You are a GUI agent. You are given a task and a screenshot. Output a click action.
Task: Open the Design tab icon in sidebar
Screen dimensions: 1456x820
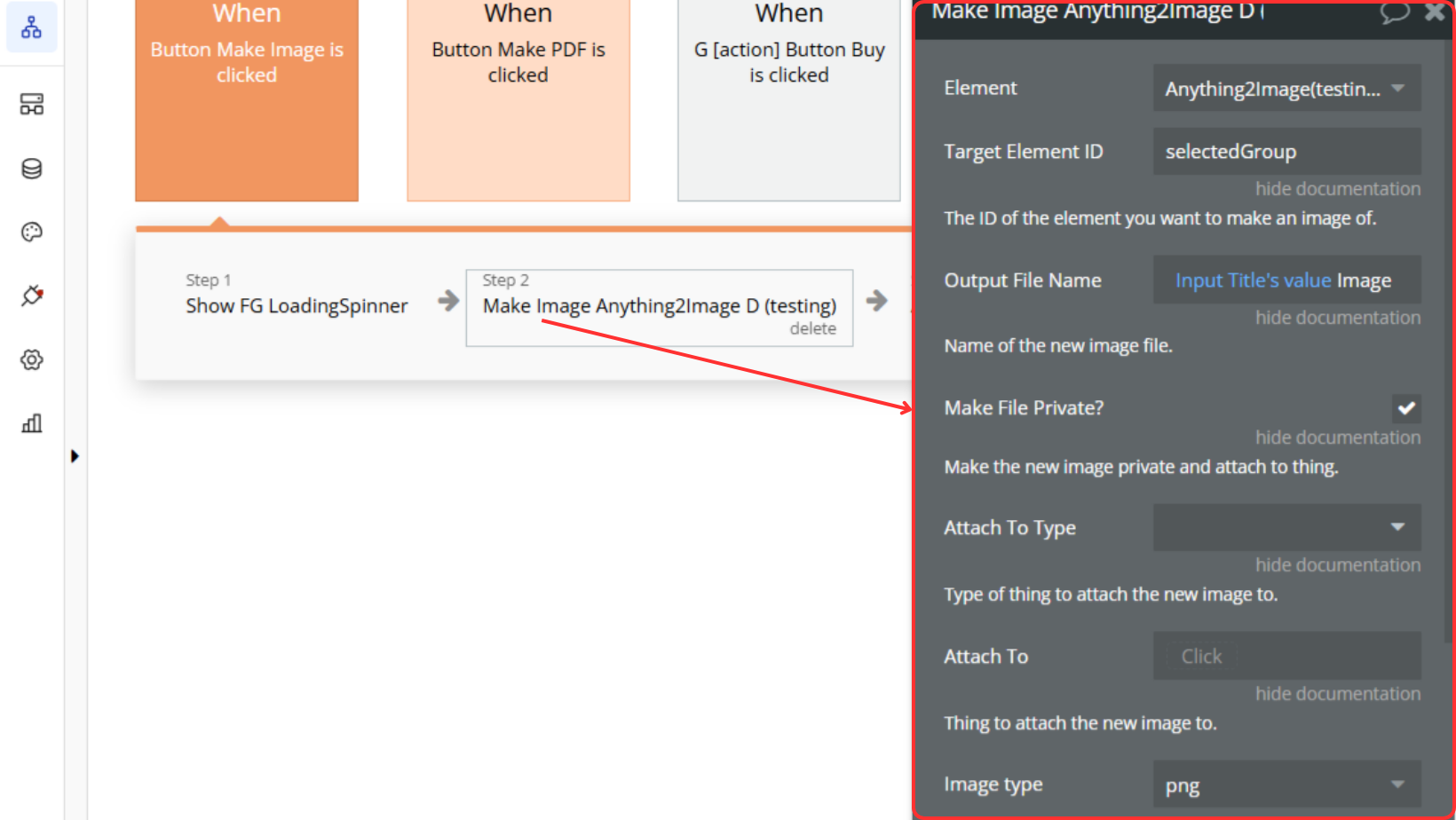click(x=32, y=104)
